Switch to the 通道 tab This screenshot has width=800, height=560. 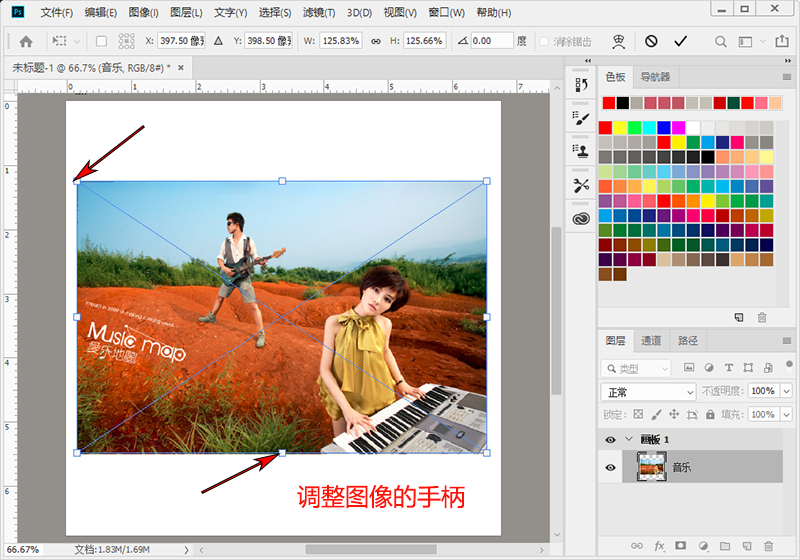[x=651, y=341]
